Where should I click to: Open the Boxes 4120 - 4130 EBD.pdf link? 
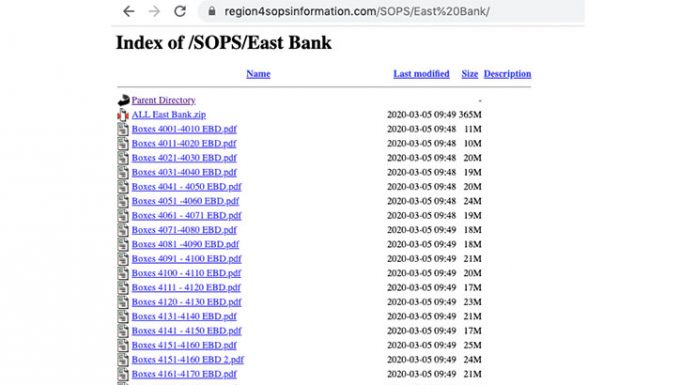click(186, 302)
